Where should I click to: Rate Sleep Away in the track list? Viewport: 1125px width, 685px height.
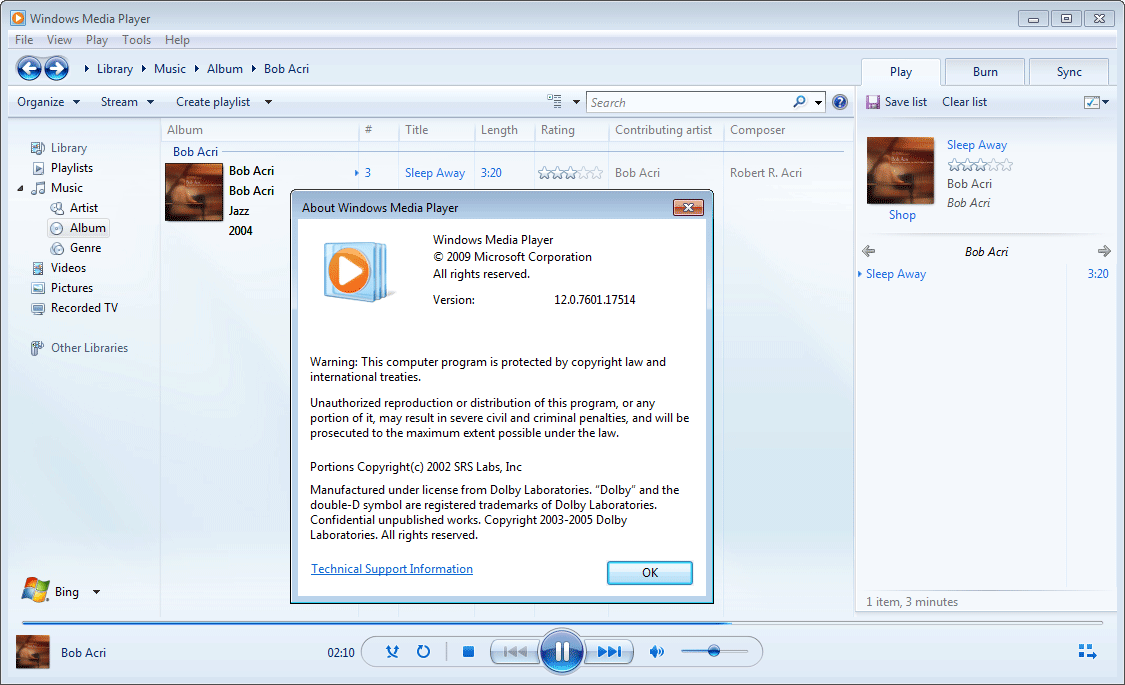(570, 173)
